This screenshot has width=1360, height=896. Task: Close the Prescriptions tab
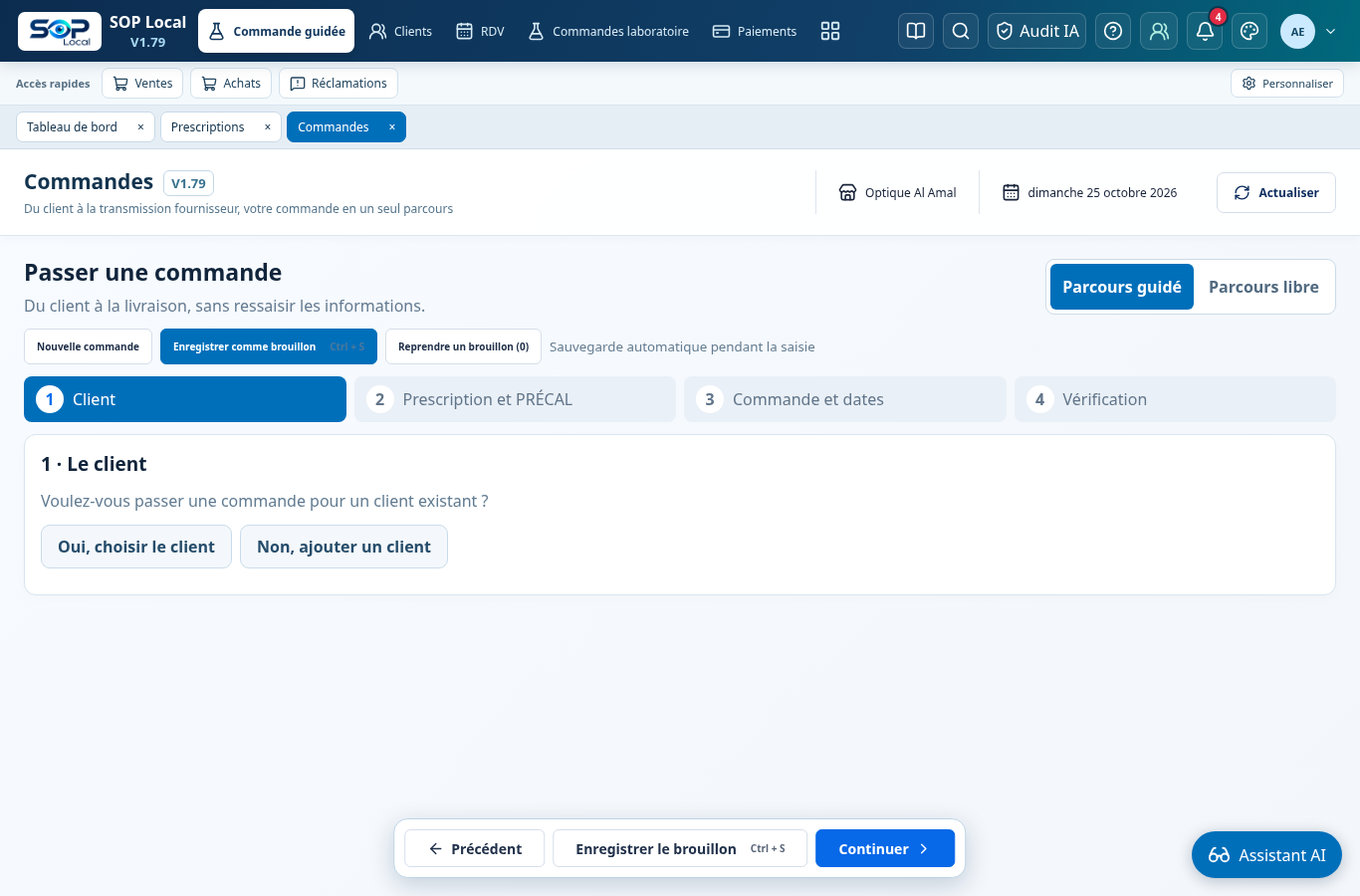coord(267,127)
